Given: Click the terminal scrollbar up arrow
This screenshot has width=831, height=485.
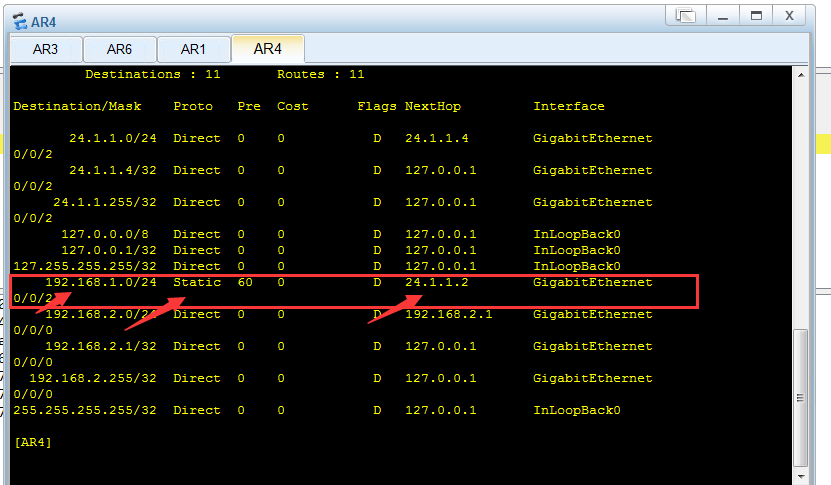Looking at the screenshot, I should point(801,75).
